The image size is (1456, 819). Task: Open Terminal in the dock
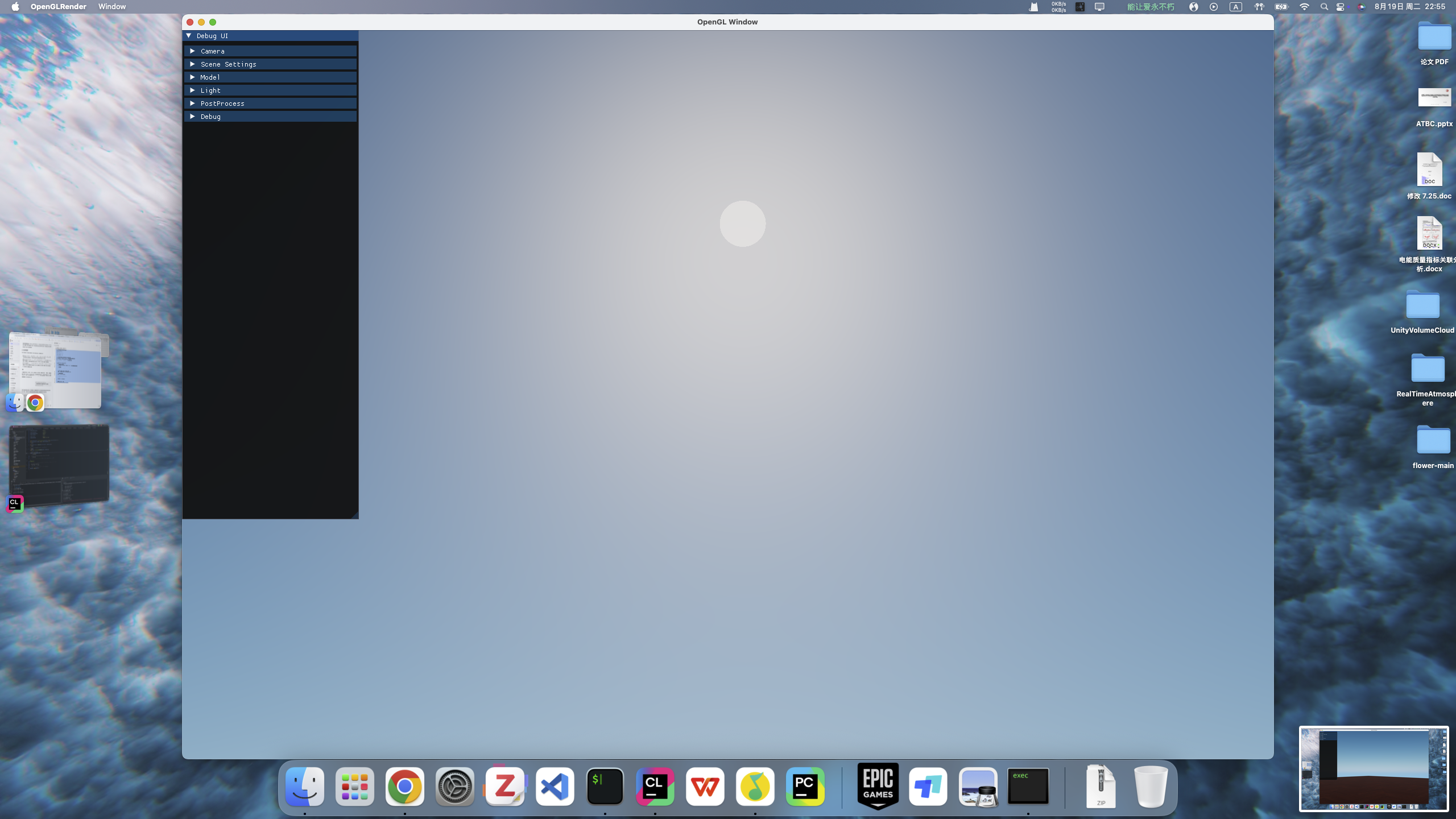coord(605,787)
